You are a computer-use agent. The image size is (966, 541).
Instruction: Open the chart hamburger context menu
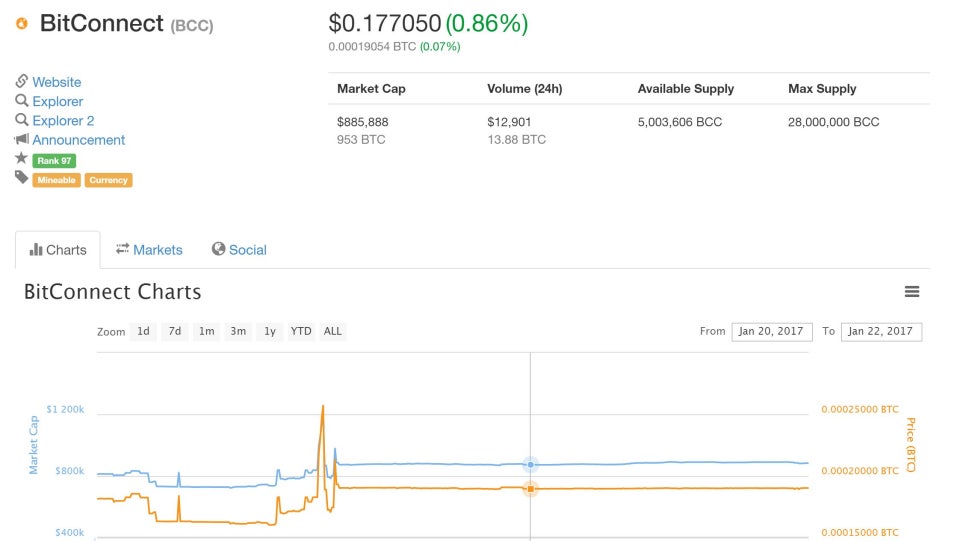912,291
